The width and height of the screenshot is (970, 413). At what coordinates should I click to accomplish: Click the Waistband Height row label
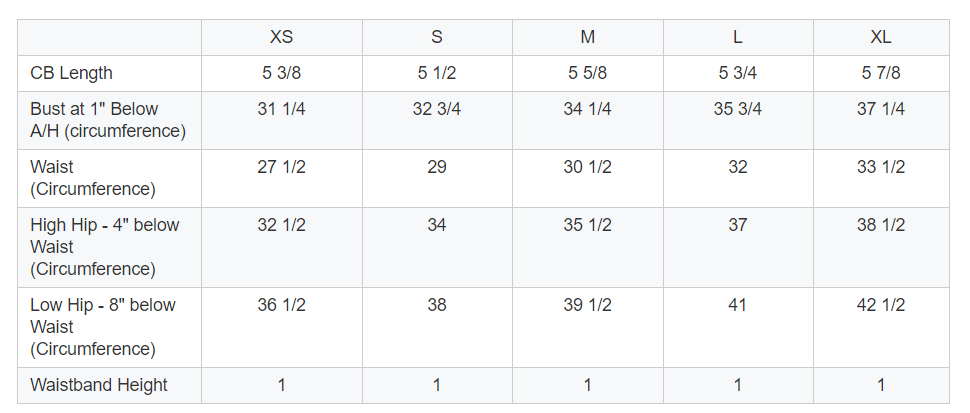[99, 385]
